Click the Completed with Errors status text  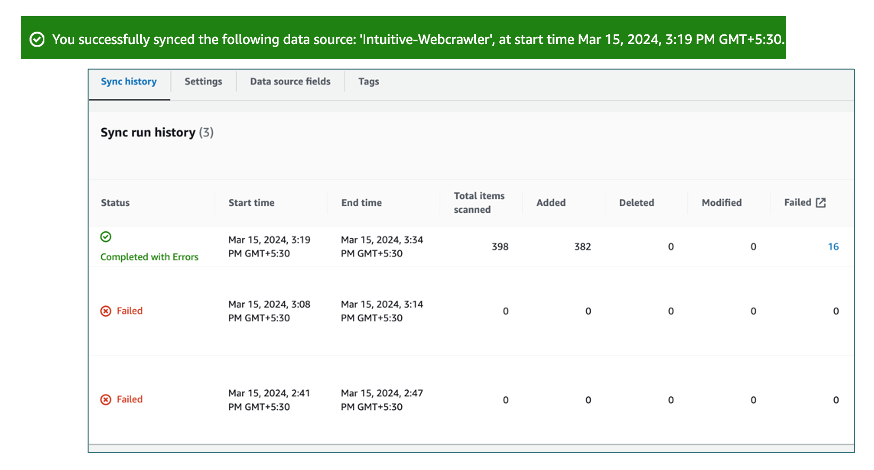[x=149, y=257]
